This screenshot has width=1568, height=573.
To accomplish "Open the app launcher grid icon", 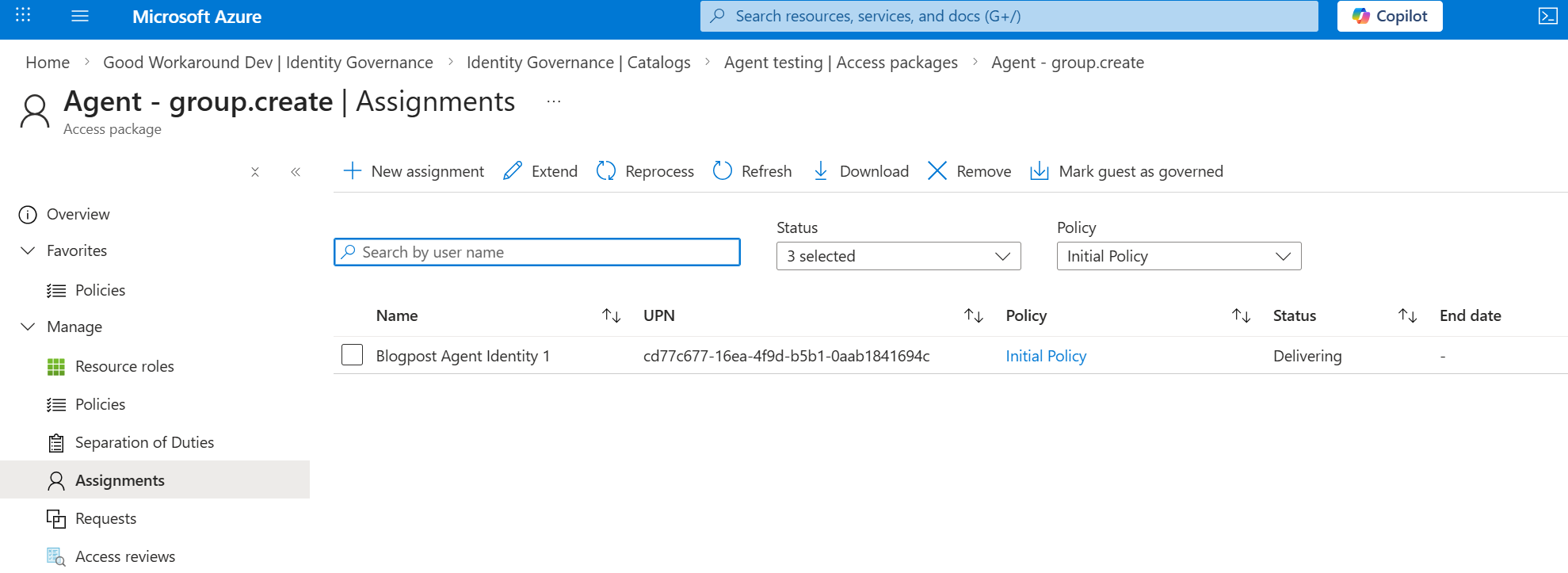I will [23, 16].
